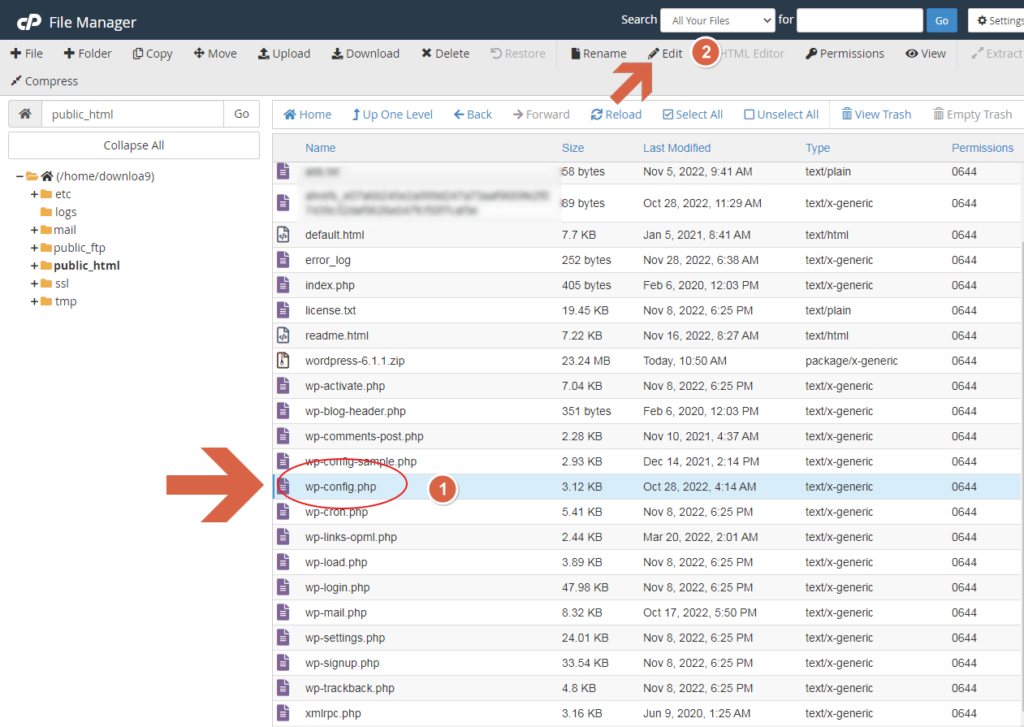Screen dimensions: 1024x727
Task: Expand the mail folder in tree
Action: click(x=34, y=230)
